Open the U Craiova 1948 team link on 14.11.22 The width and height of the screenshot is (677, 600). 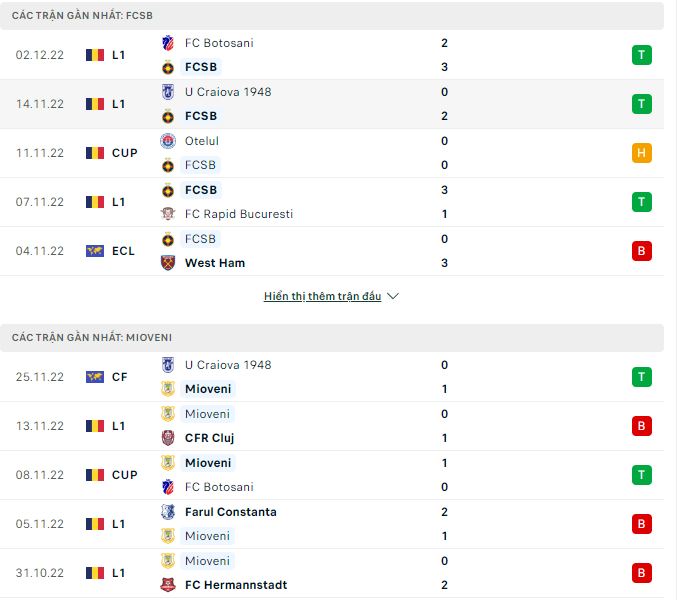click(x=228, y=92)
